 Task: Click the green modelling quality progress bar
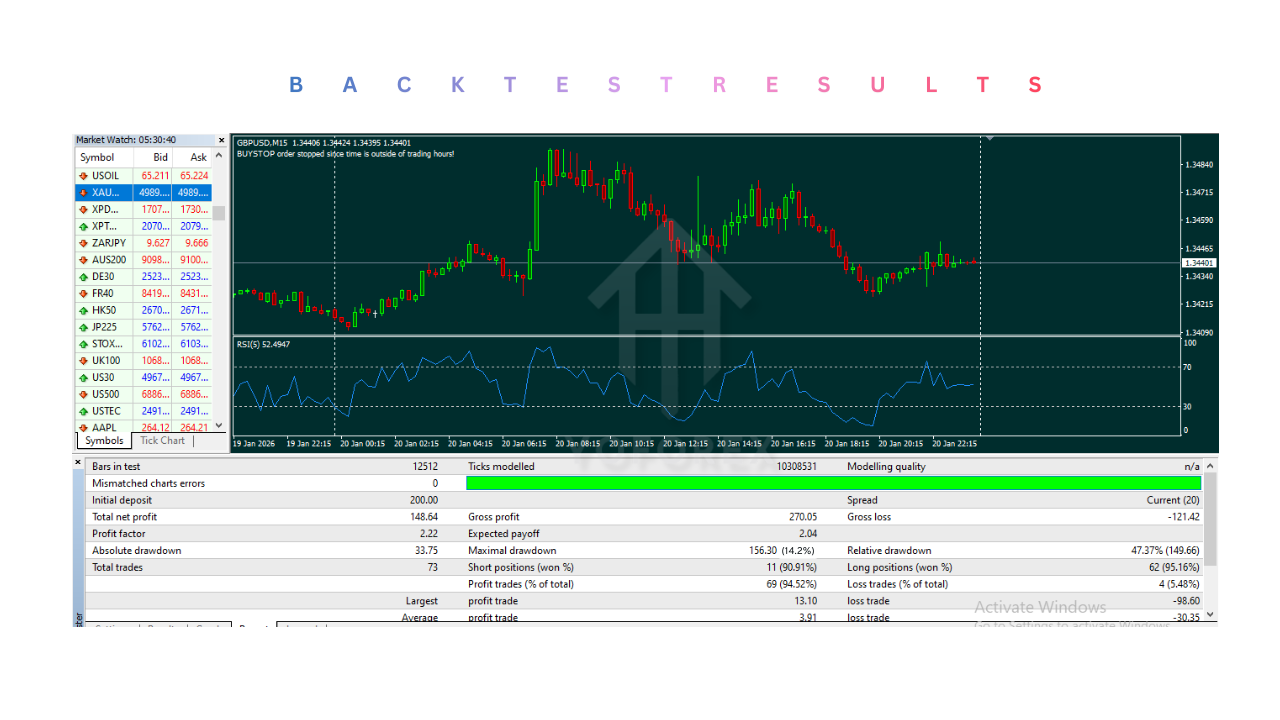835,483
